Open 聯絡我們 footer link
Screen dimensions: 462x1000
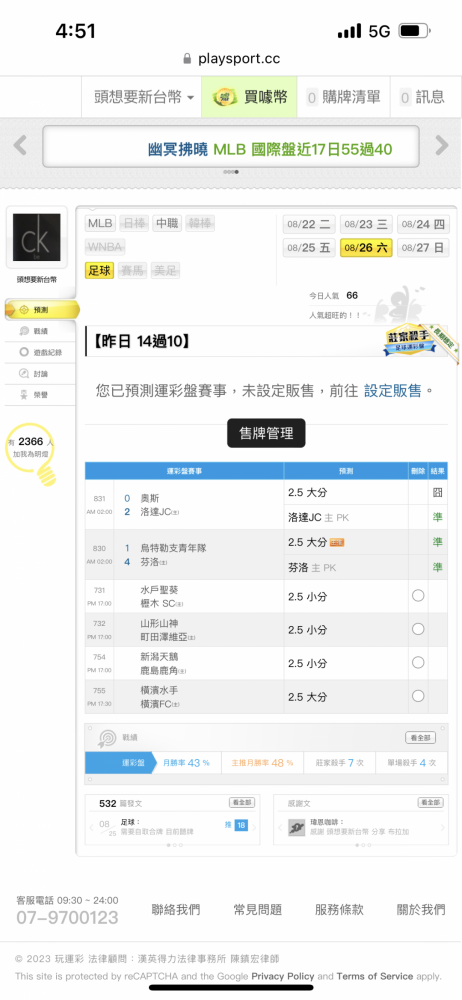176,910
